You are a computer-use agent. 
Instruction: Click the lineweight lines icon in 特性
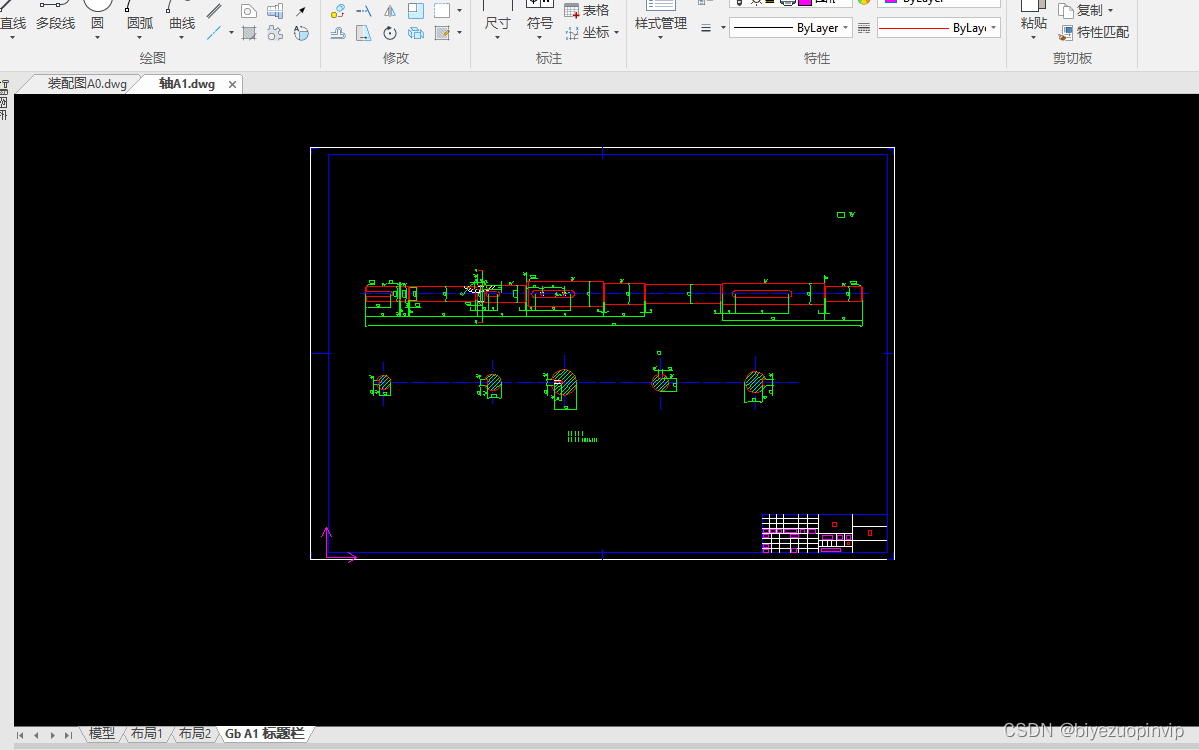pos(706,28)
